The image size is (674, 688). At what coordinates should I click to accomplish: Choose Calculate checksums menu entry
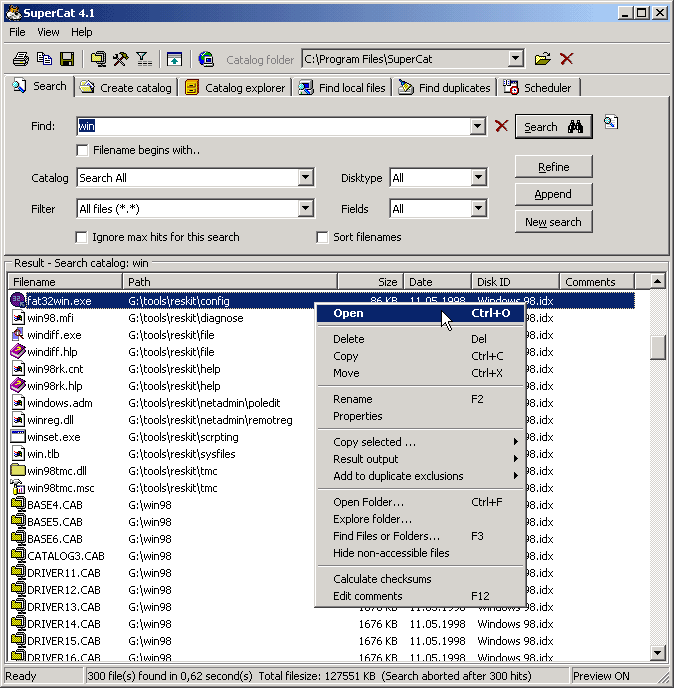pos(420,579)
